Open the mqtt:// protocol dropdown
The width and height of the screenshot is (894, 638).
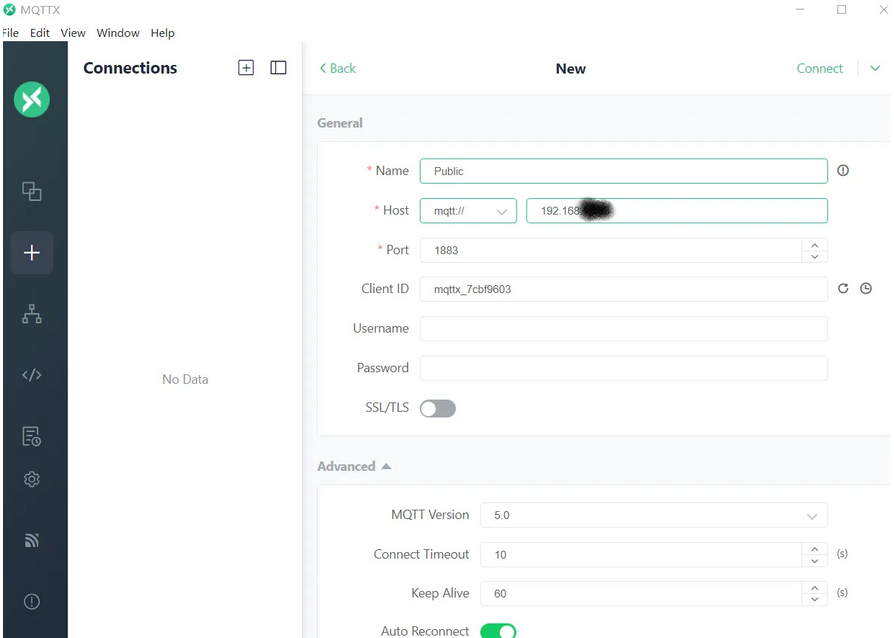[x=468, y=211]
